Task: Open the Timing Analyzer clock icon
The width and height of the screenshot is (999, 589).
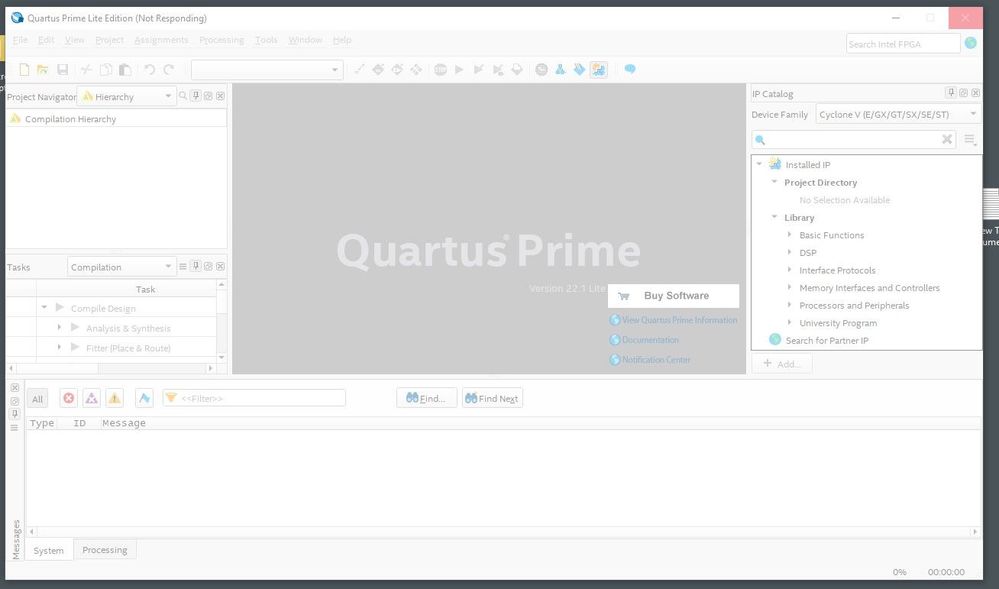Action: pos(541,69)
